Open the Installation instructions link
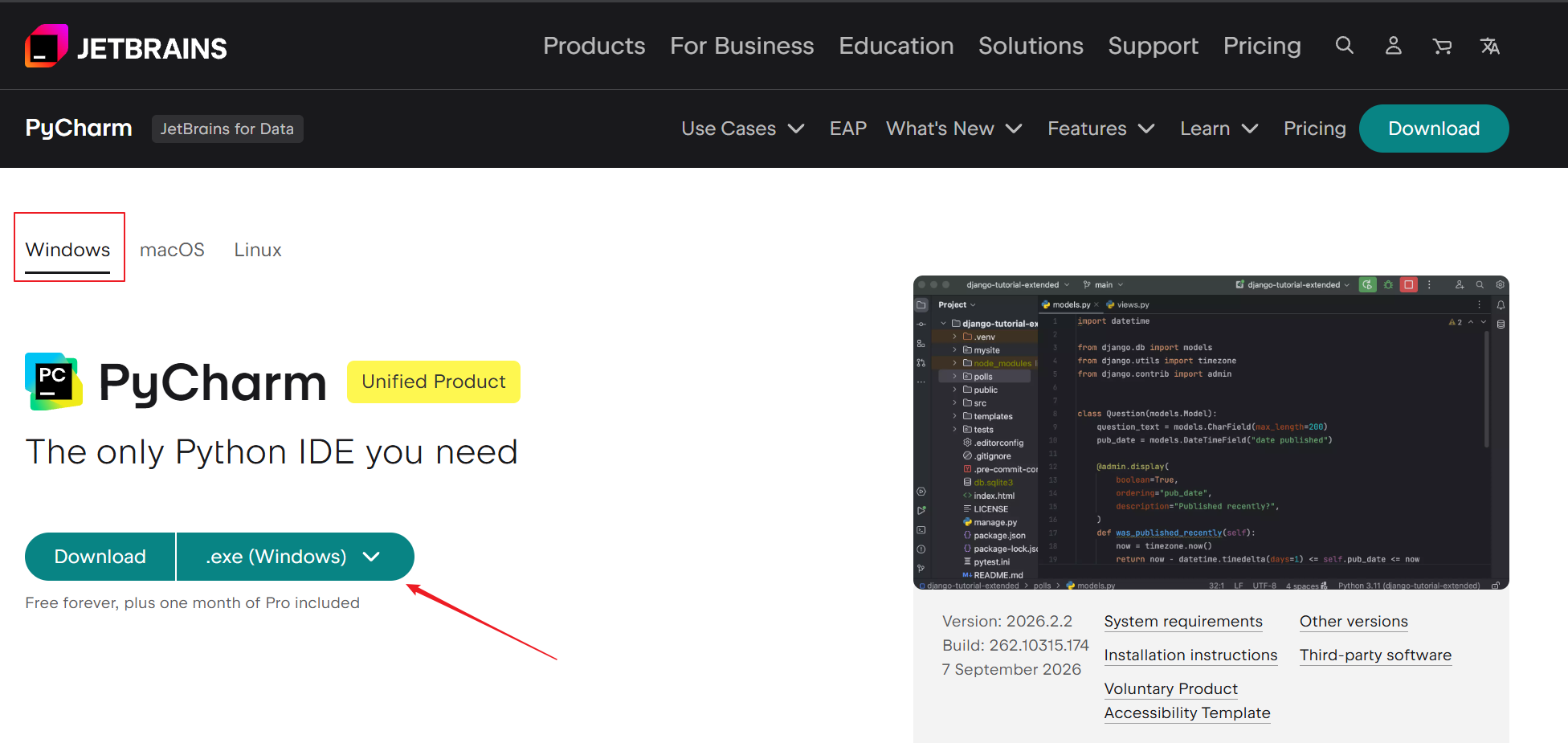Image resolution: width=1568 pixels, height=743 pixels. [x=1190, y=655]
